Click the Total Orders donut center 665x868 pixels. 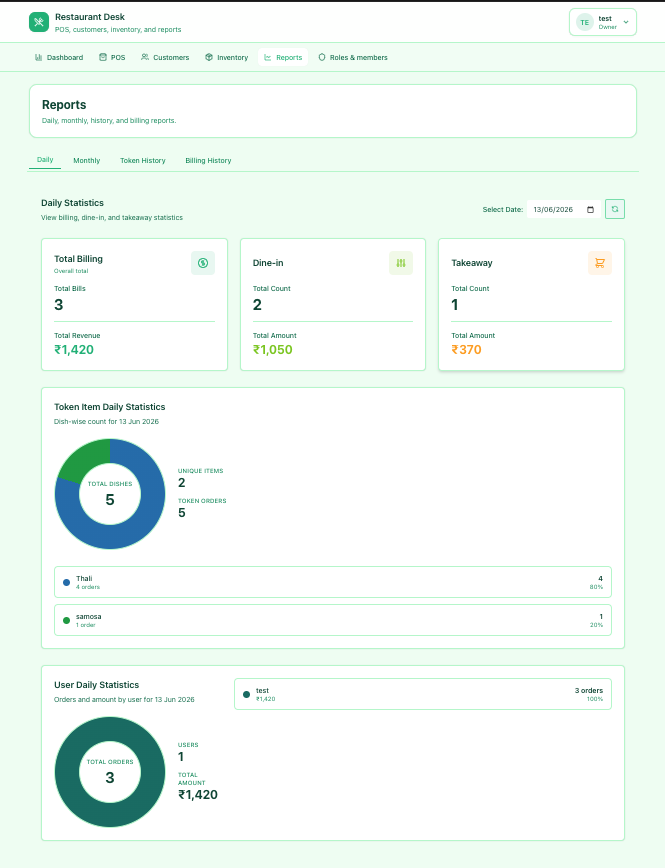click(x=110, y=772)
